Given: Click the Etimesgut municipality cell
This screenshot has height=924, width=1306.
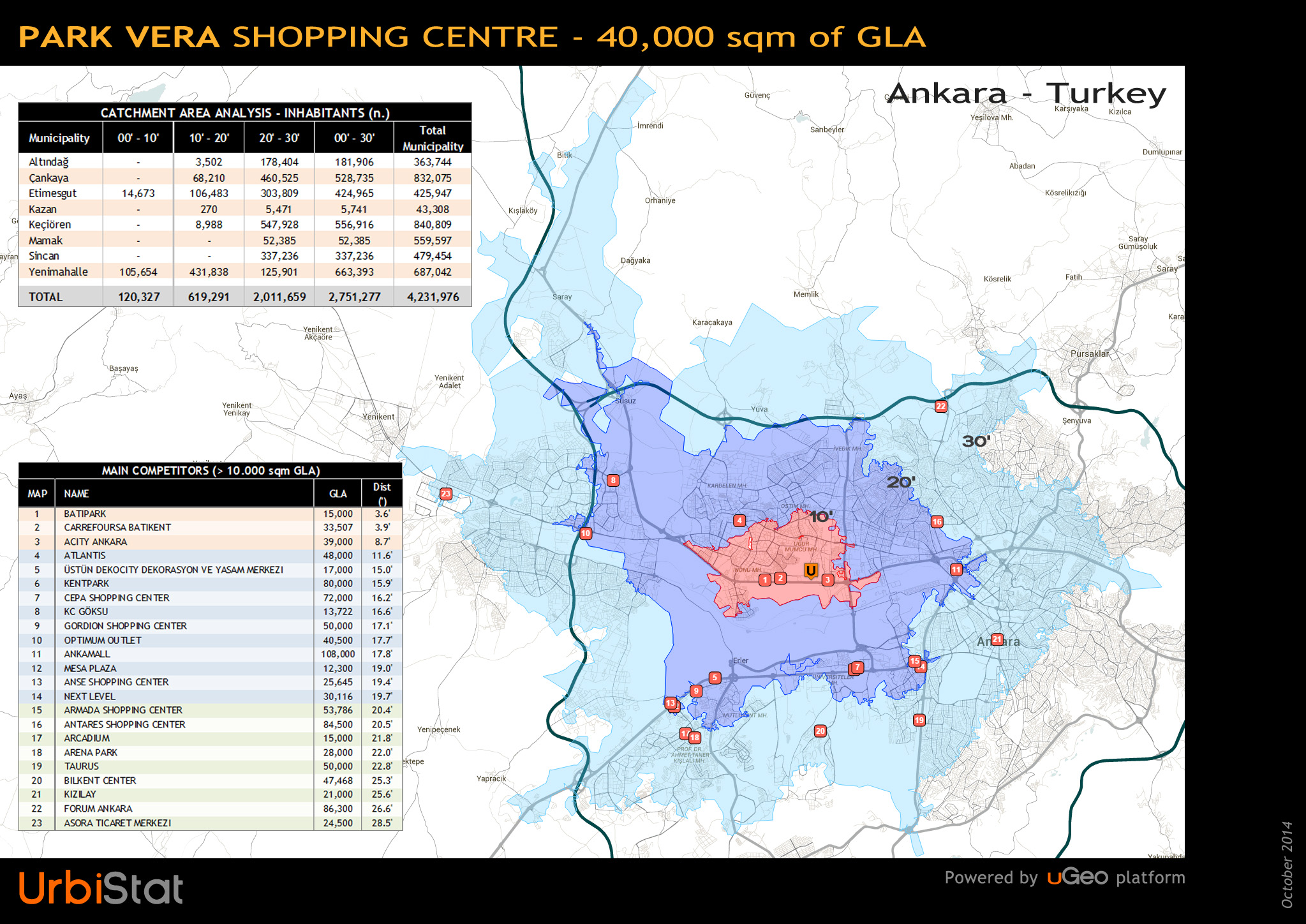Looking at the screenshot, I should tap(52, 193).
